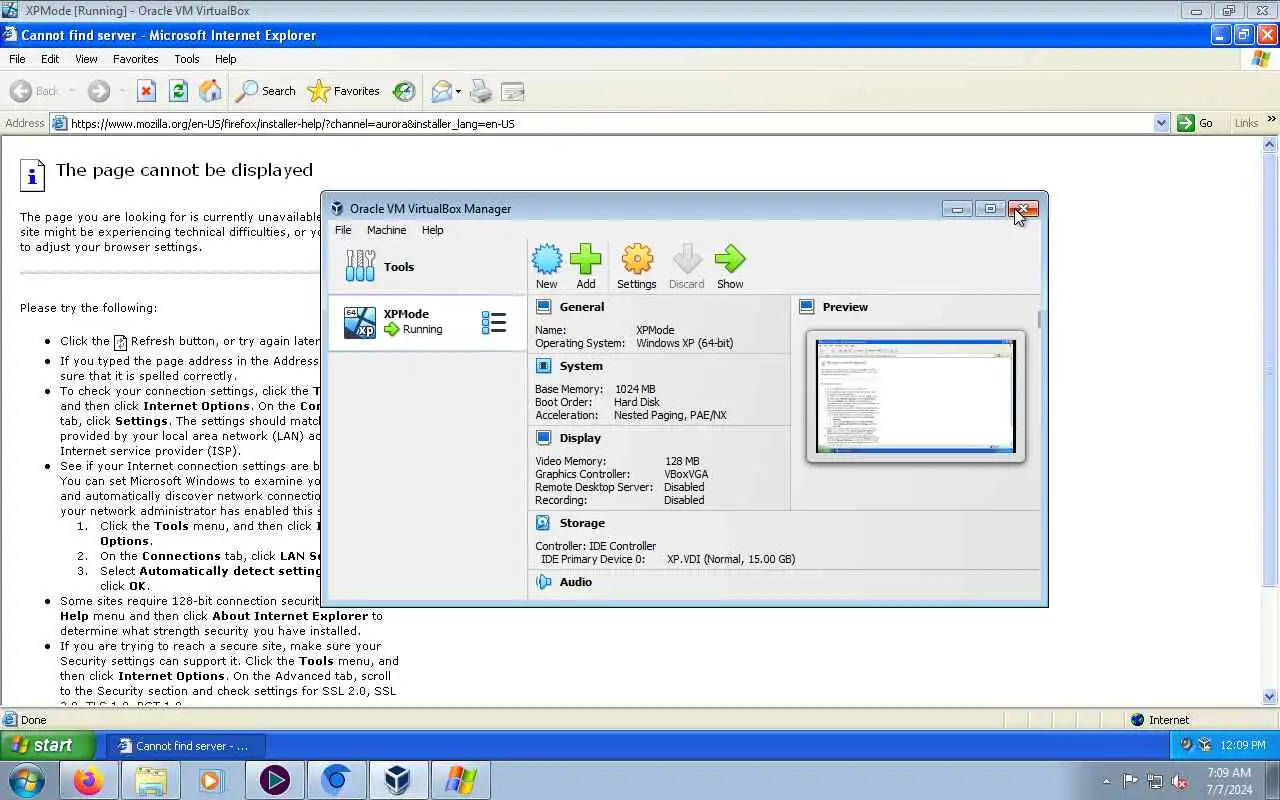This screenshot has width=1280, height=800.
Task: Click the Storage section header
Action: pyautogui.click(x=582, y=523)
